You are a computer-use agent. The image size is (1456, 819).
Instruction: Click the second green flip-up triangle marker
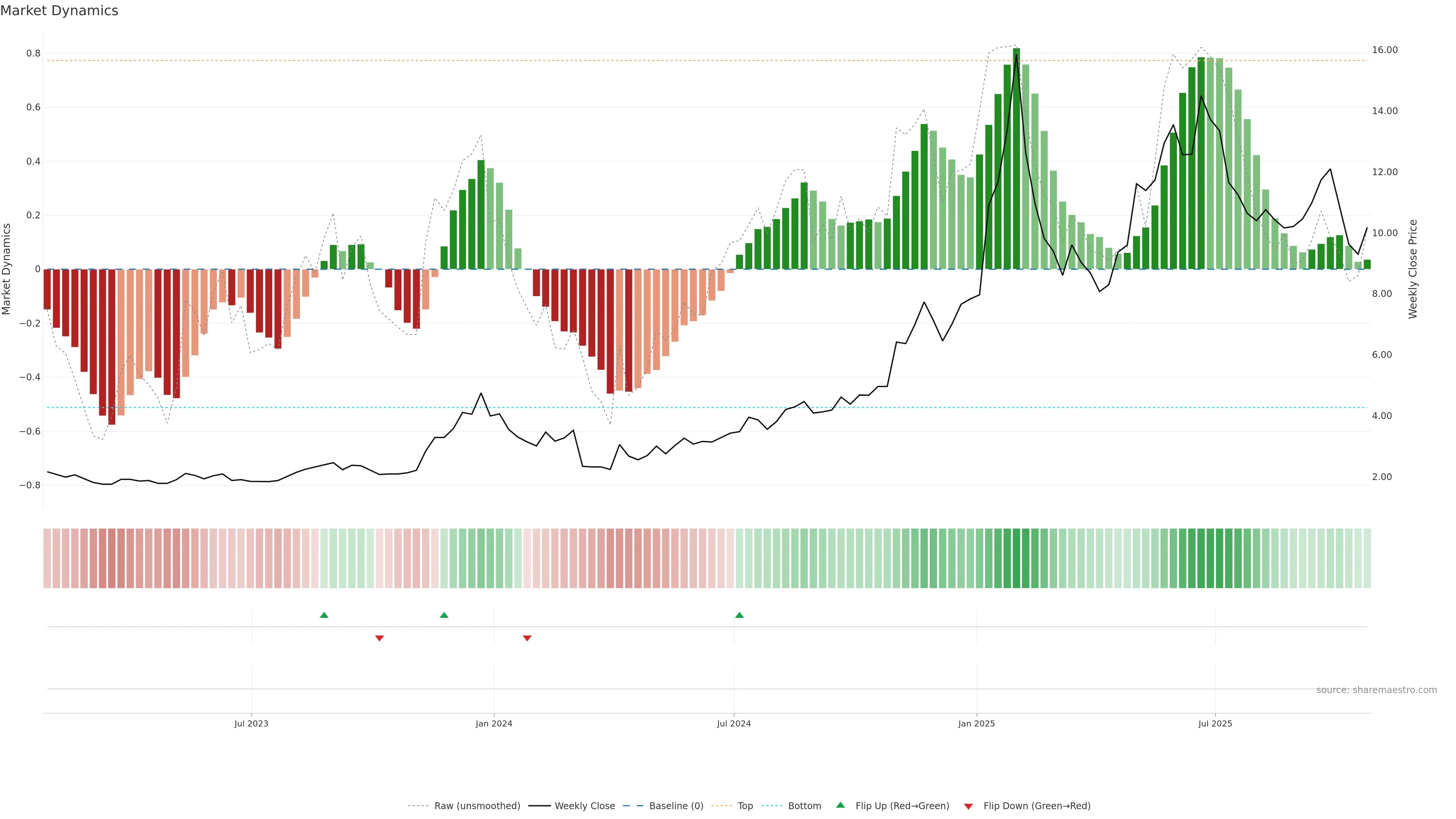tap(444, 615)
